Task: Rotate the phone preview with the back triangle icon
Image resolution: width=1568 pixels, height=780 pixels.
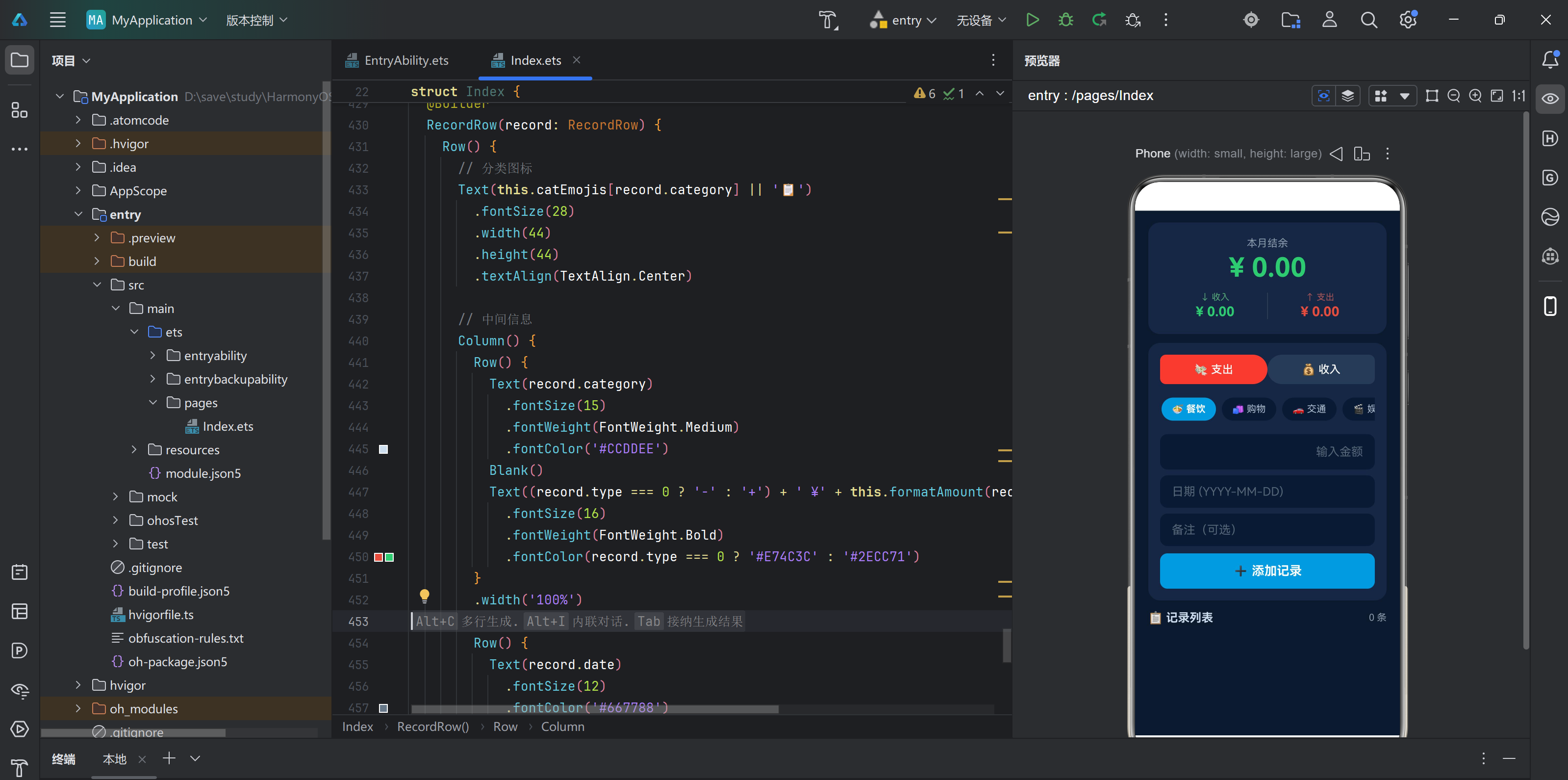Action: coord(1336,154)
